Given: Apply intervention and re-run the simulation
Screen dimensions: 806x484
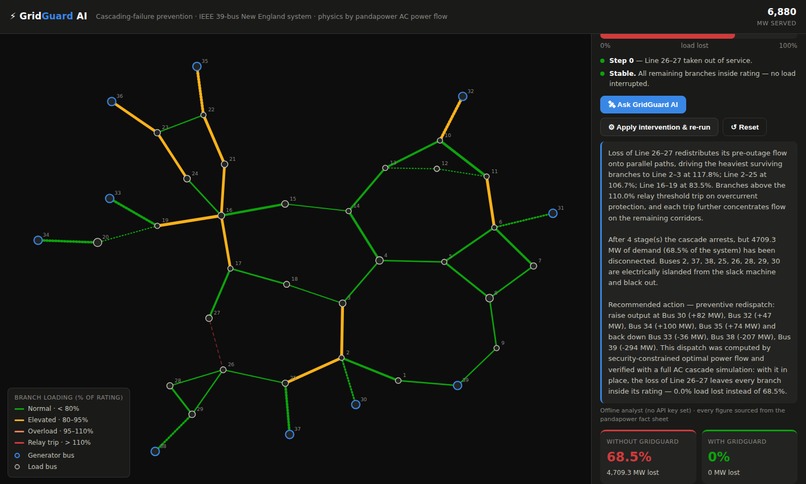Looking at the screenshot, I should coord(659,127).
